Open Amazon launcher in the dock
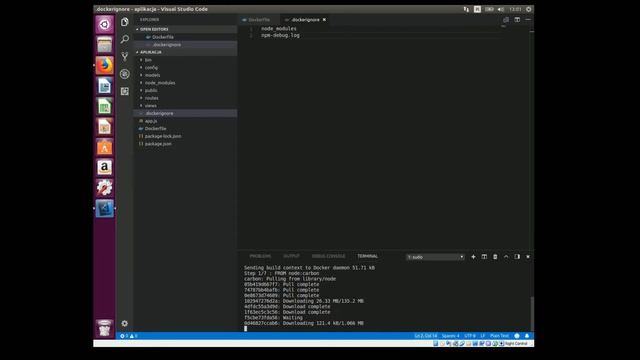The width and height of the screenshot is (640, 360). (104, 167)
